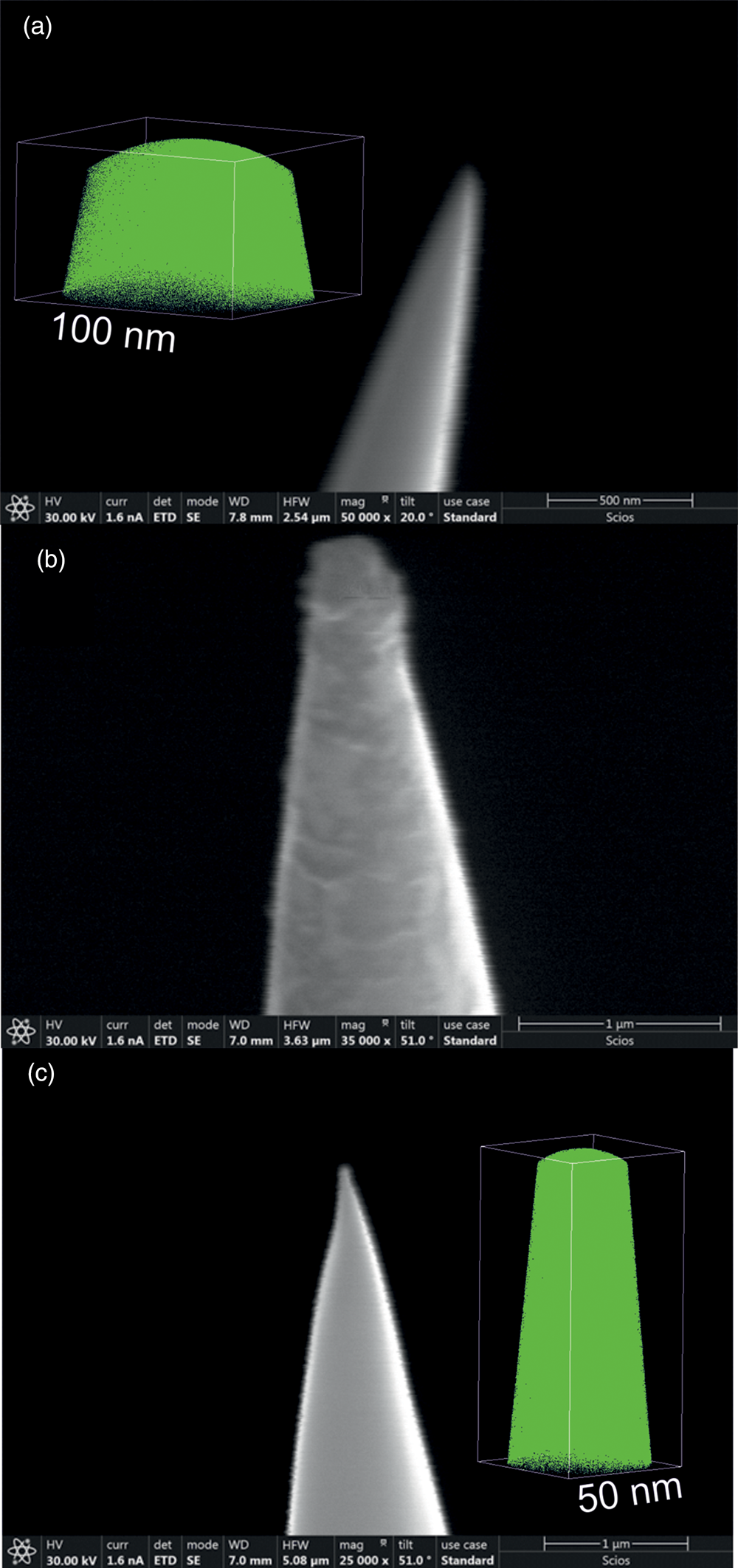
Task: Click the sharp needle tip in panel (a)
Action: 469,177
